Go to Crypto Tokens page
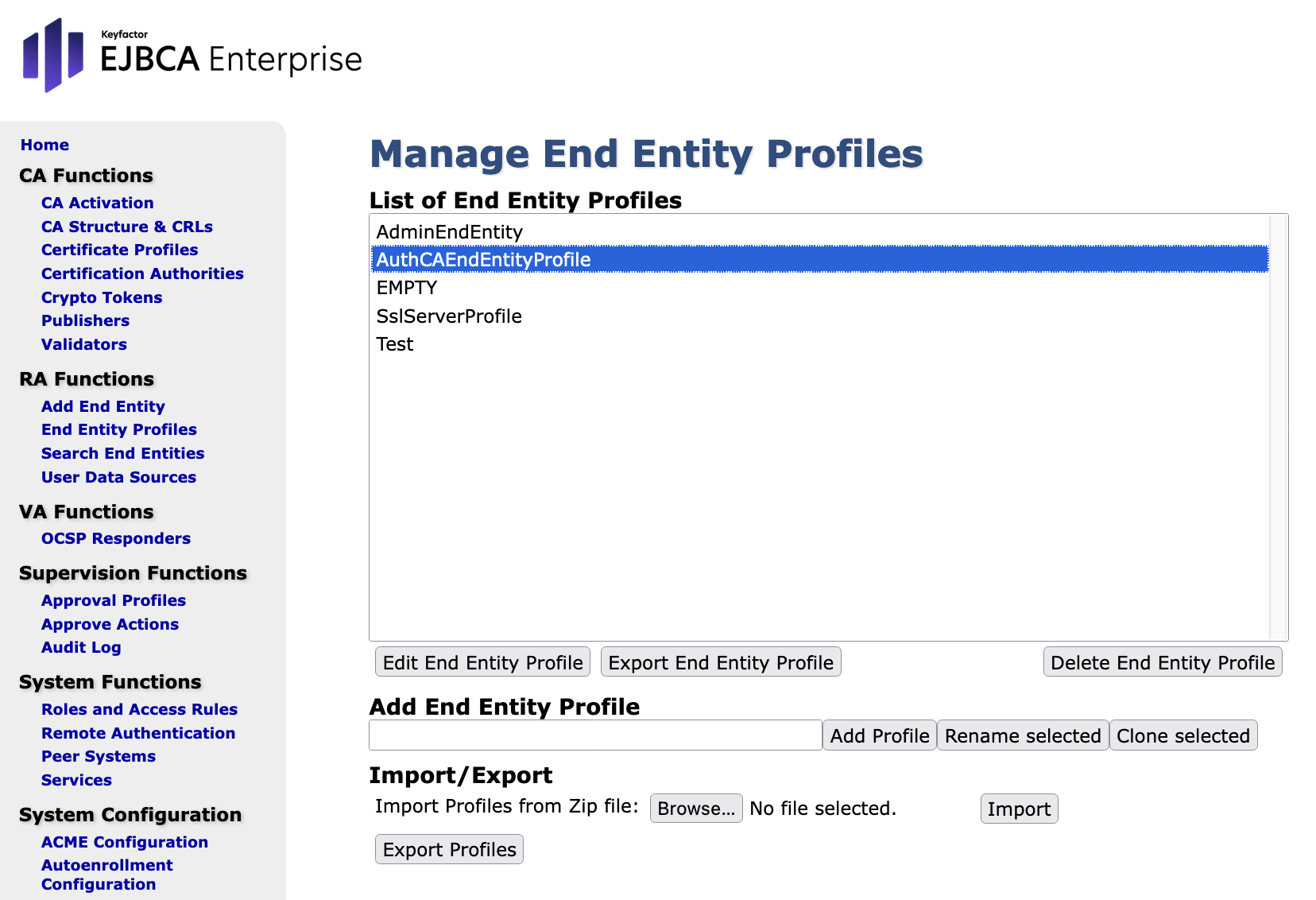 click(x=102, y=297)
